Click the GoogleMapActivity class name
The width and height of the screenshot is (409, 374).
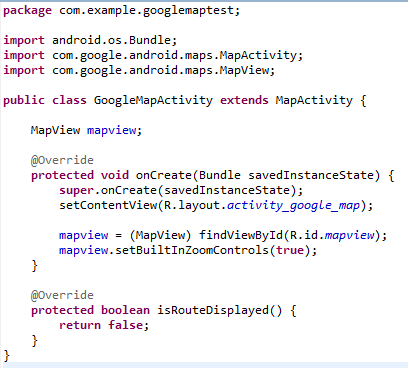point(153,100)
